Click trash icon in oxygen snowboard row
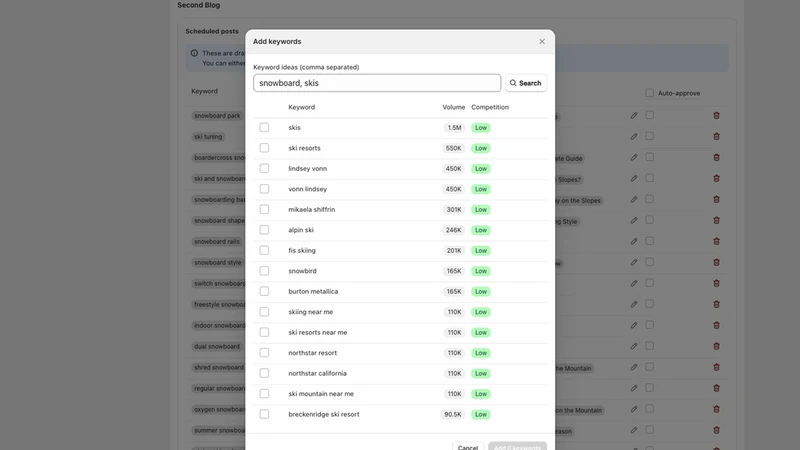 click(716, 409)
